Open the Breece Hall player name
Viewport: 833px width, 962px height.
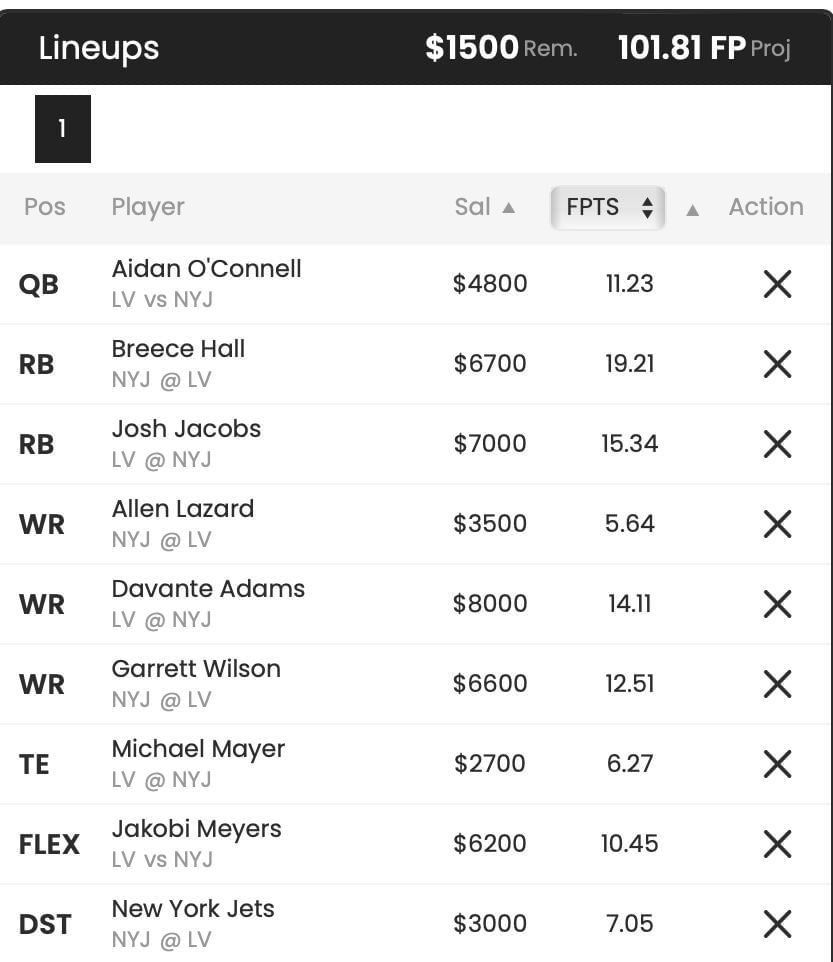pyautogui.click(x=178, y=349)
